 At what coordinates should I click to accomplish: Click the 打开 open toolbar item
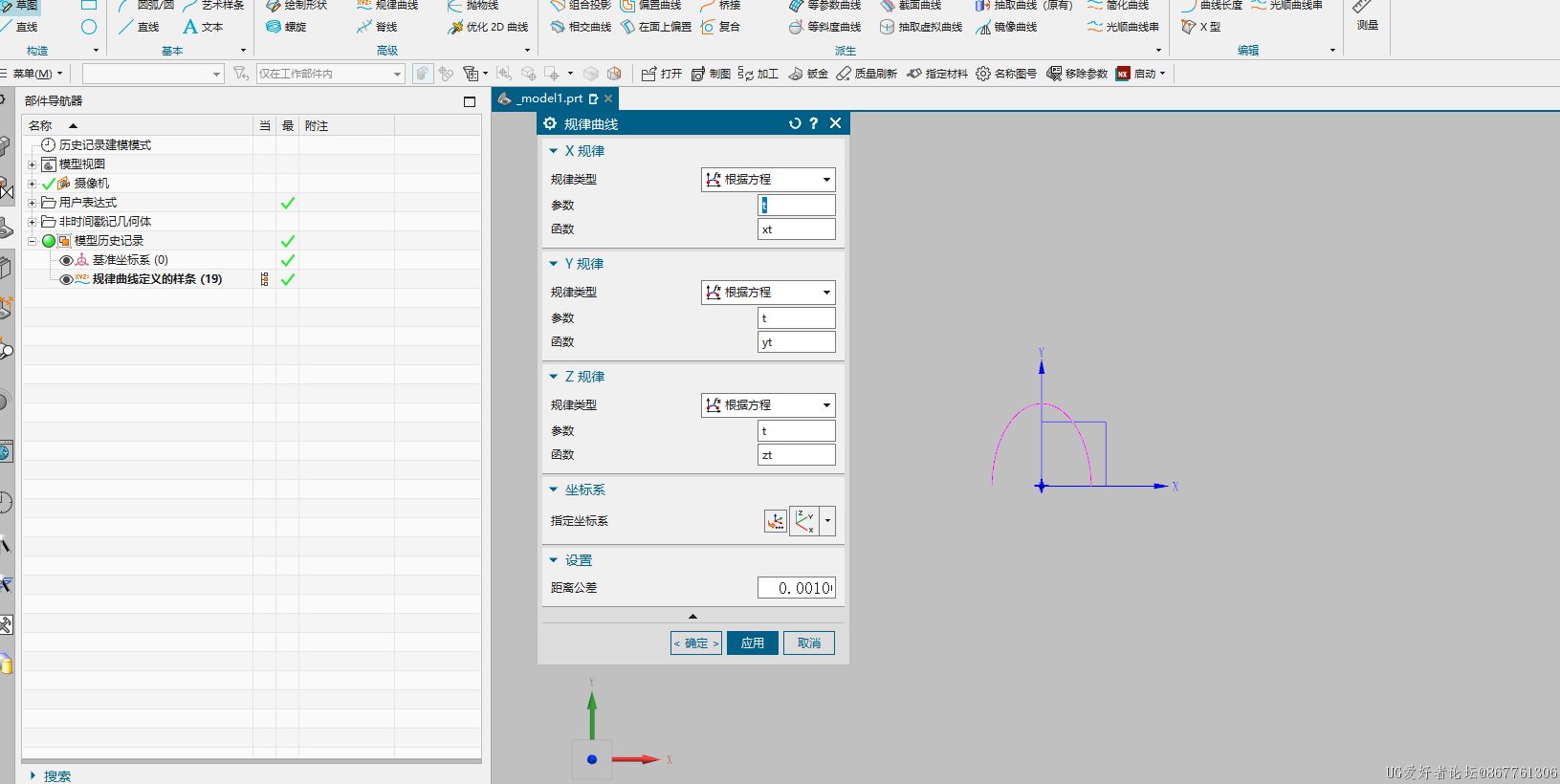point(662,74)
